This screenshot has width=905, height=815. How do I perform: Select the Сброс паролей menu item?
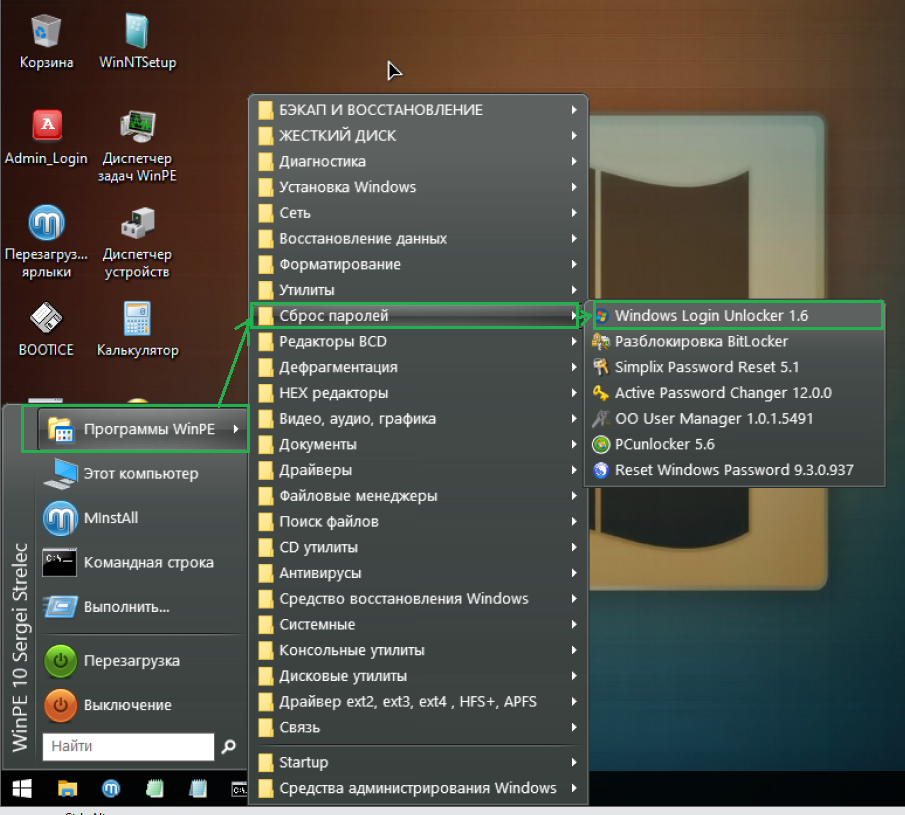tap(416, 316)
